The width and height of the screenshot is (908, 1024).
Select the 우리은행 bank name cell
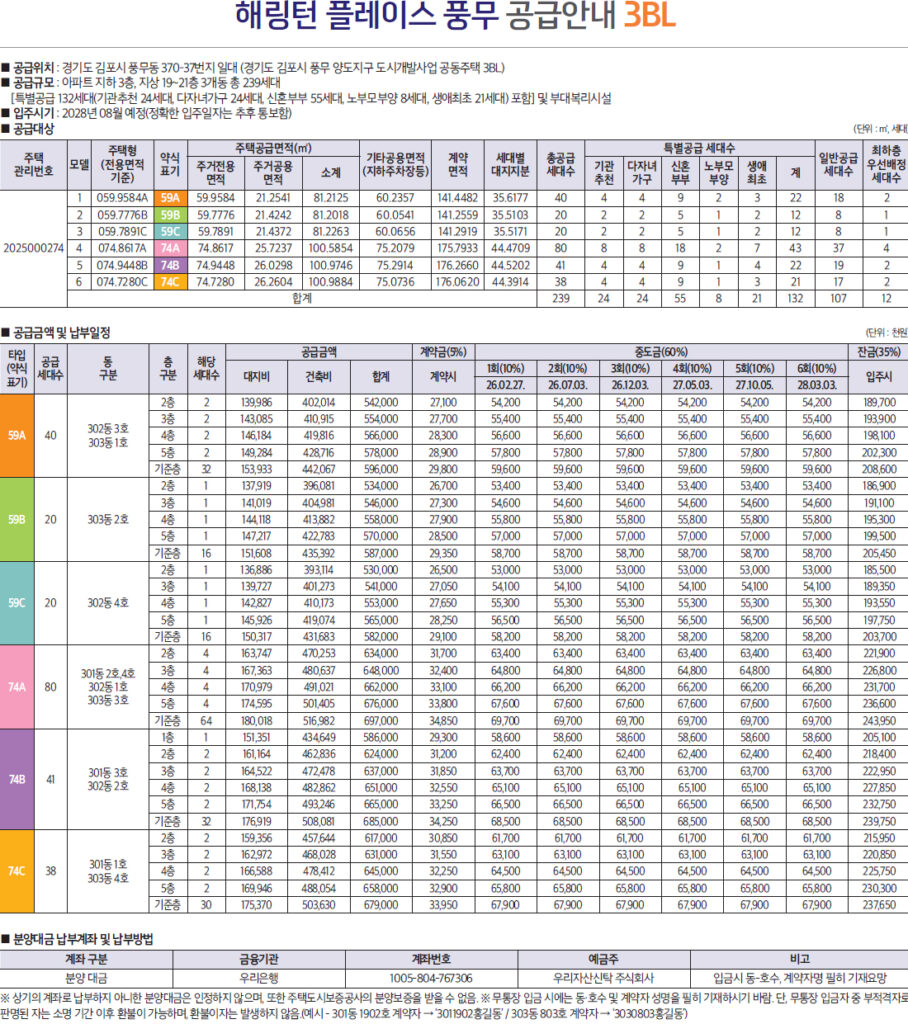tap(263, 978)
